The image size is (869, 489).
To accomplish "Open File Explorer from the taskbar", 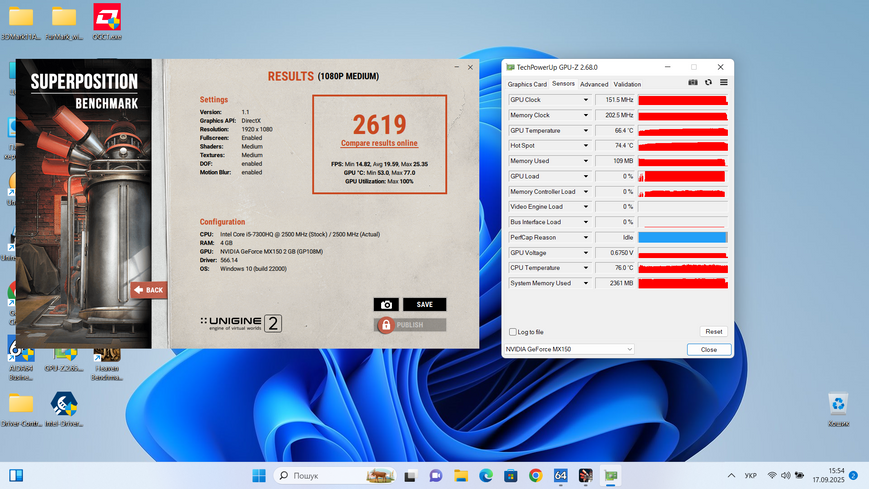I will (x=461, y=476).
